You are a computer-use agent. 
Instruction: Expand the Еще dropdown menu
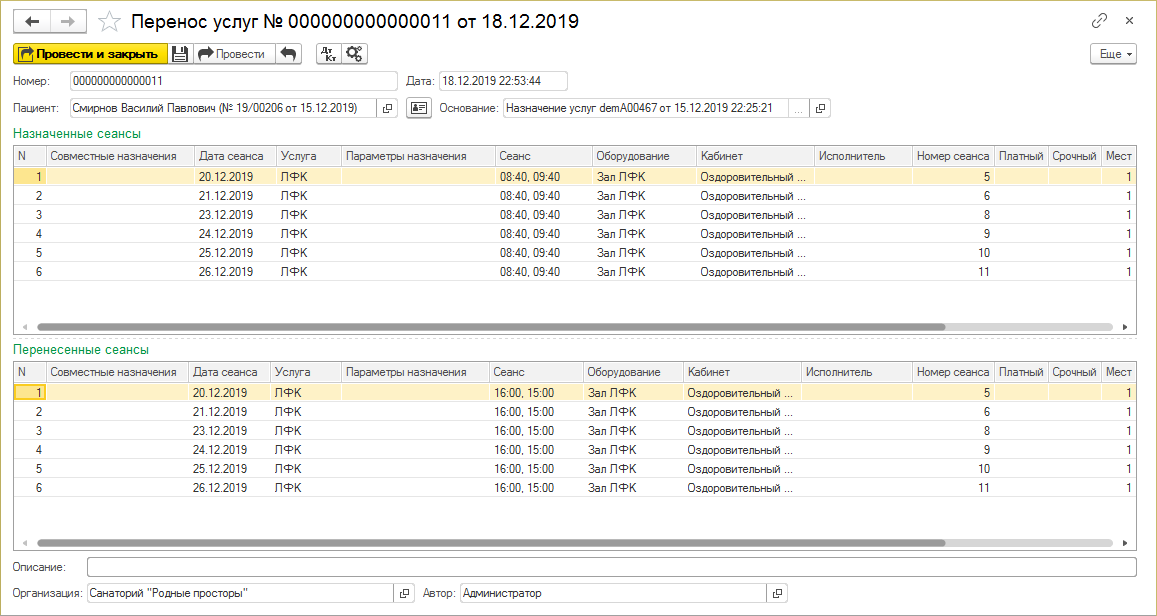pos(1113,54)
